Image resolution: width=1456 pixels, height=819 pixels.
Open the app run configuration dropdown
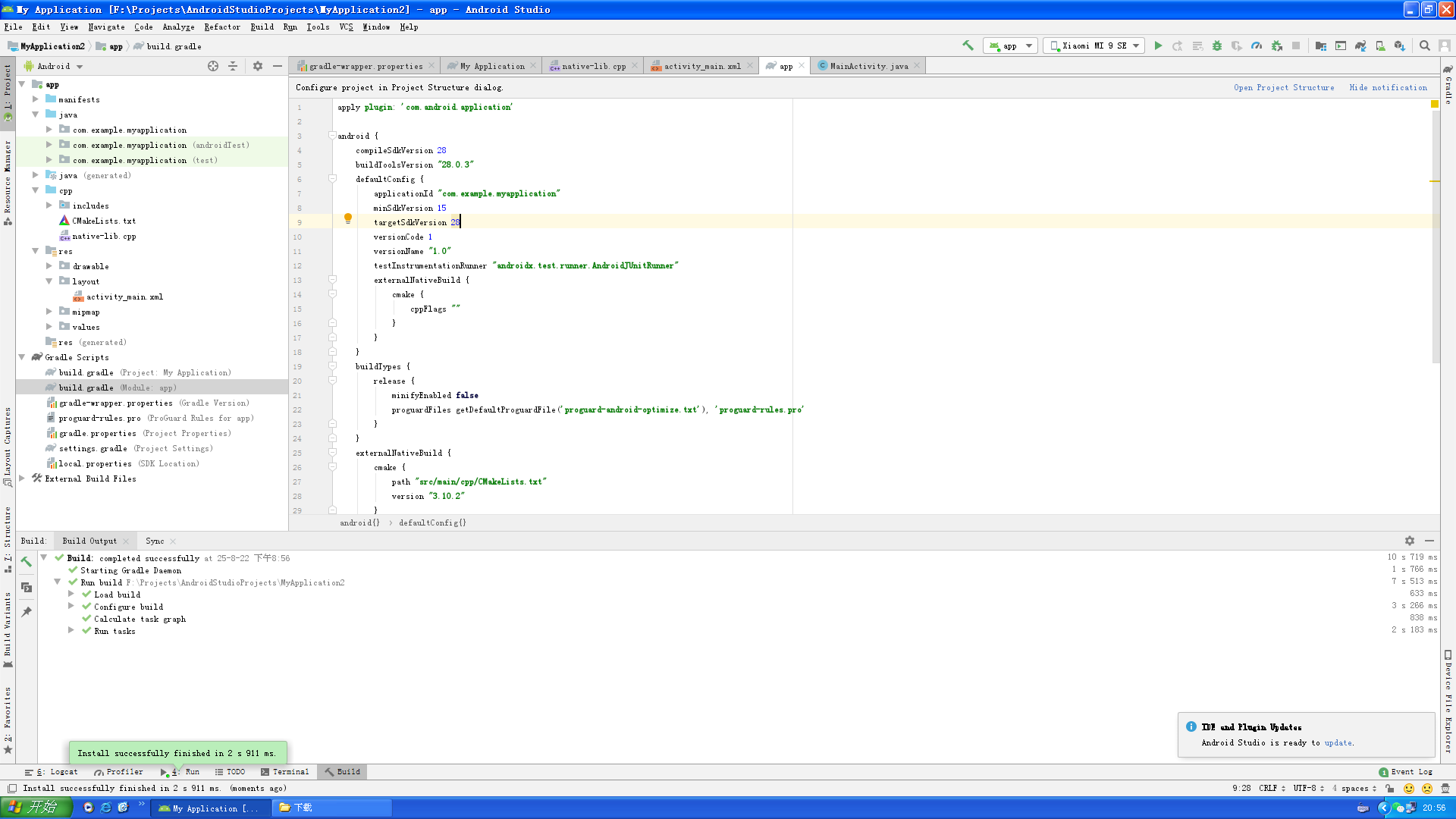coord(1009,45)
